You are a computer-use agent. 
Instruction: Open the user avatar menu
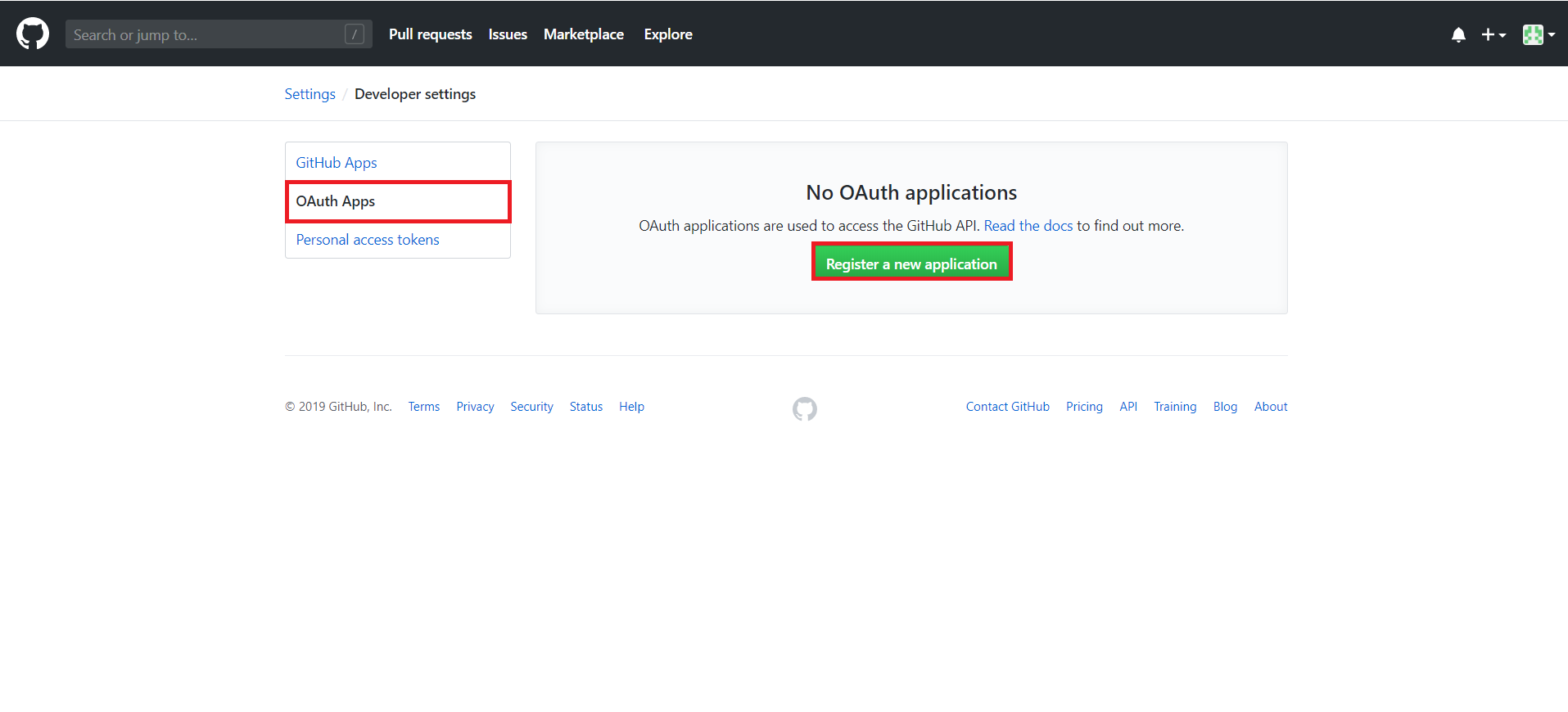click(x=1539, y=34)
